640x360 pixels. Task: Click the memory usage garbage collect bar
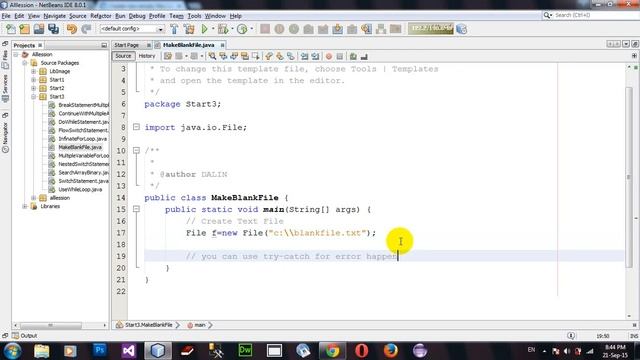(431, 29)
